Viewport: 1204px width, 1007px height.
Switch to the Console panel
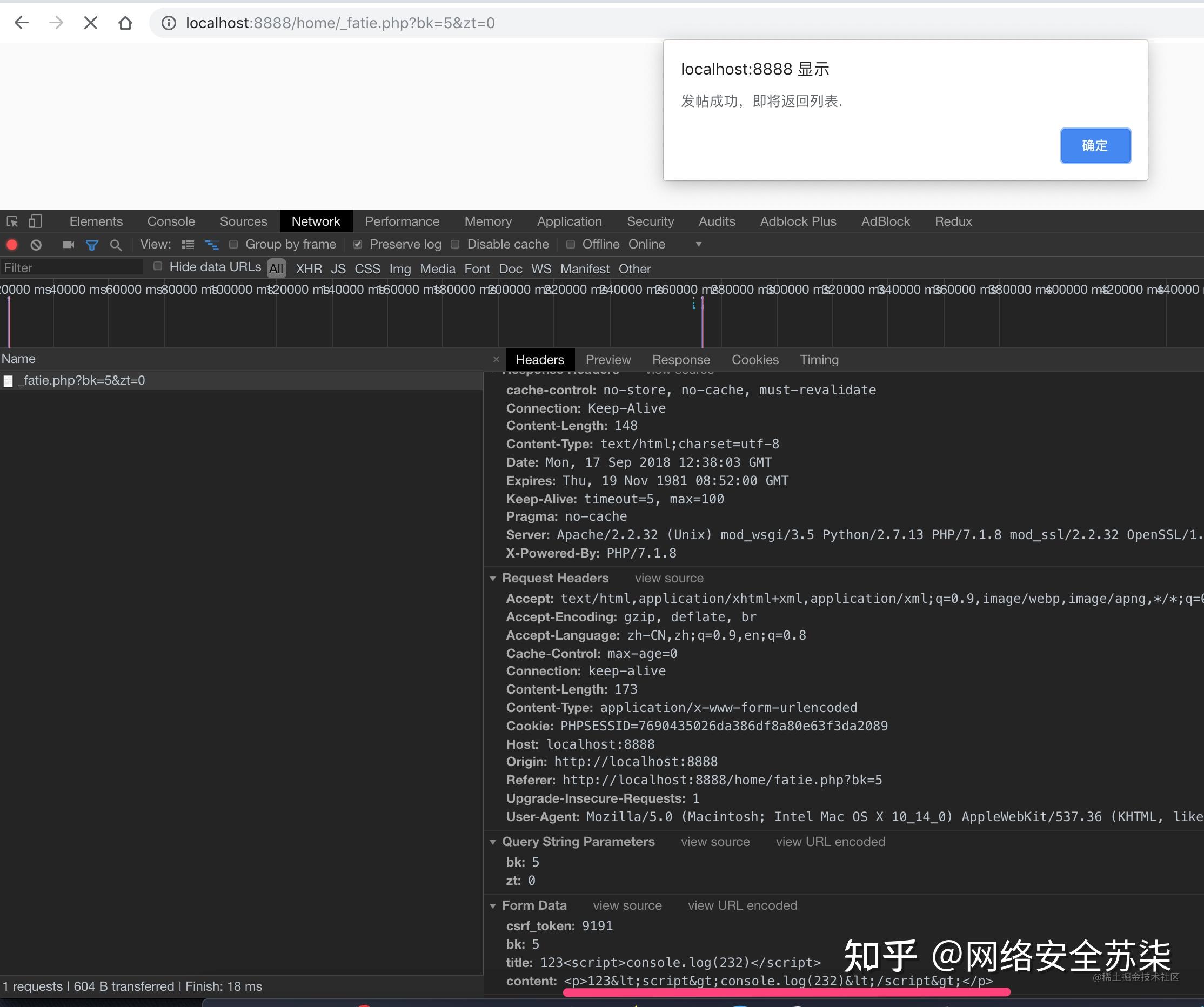coord(170,221)
